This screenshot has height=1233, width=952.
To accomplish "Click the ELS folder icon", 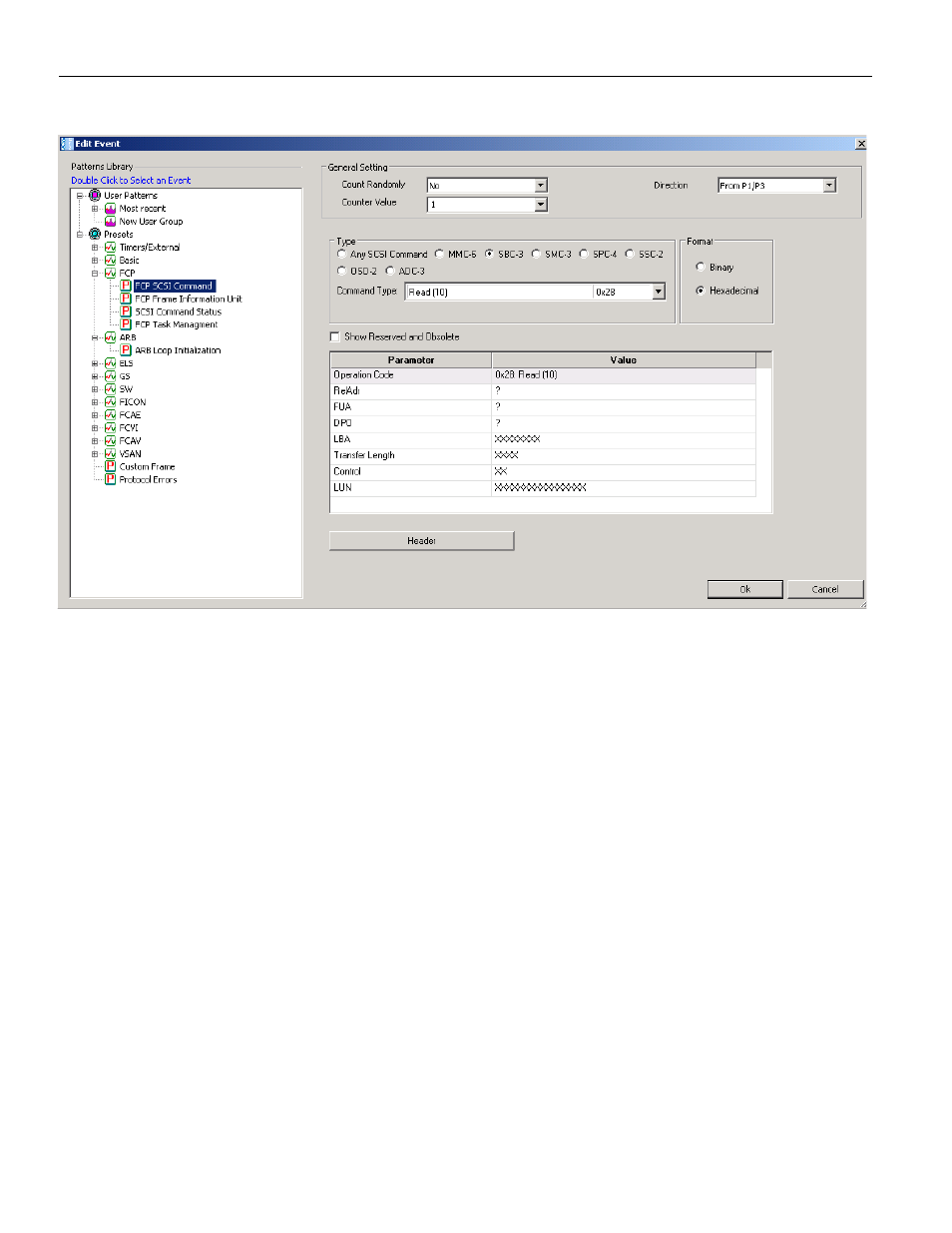I will pyautogui.click(x=111, y=363).
